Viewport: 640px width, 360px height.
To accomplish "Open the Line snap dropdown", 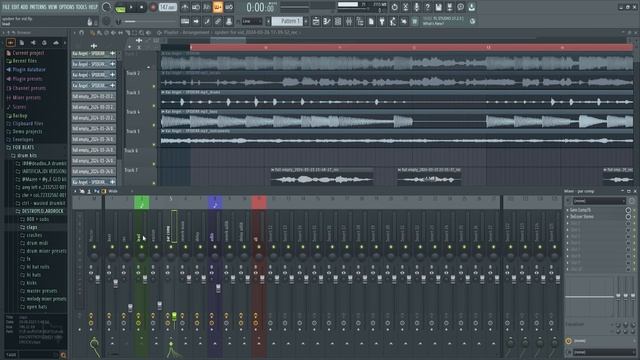I will (252, 21).
